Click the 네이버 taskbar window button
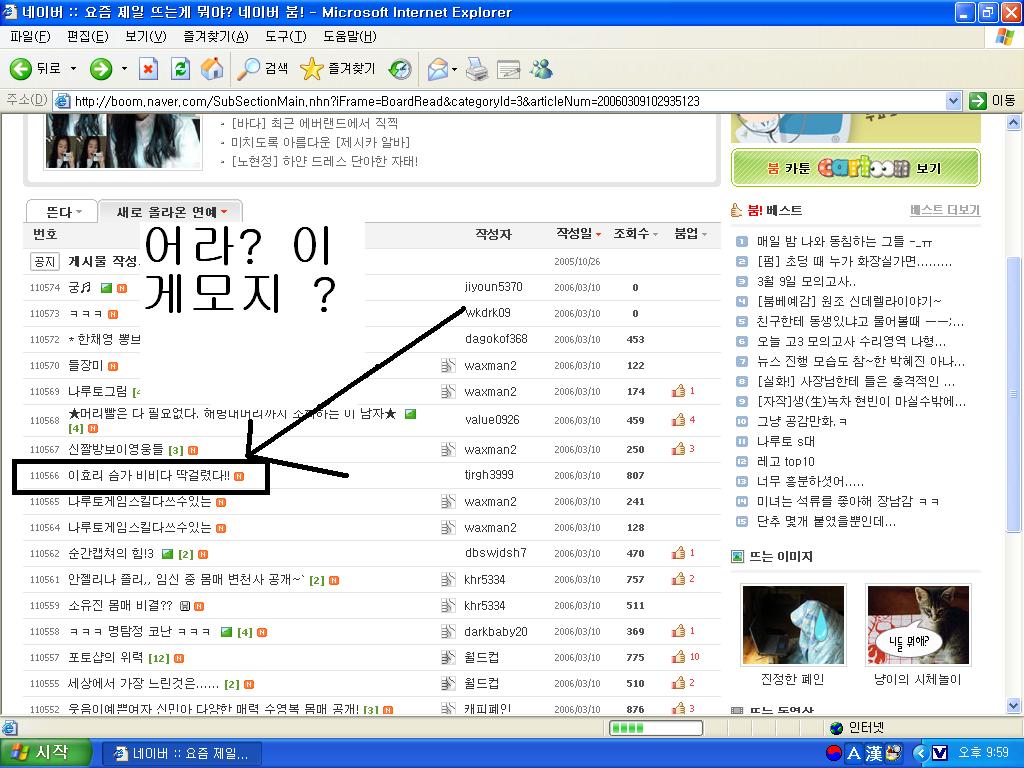 pos(182,754)
